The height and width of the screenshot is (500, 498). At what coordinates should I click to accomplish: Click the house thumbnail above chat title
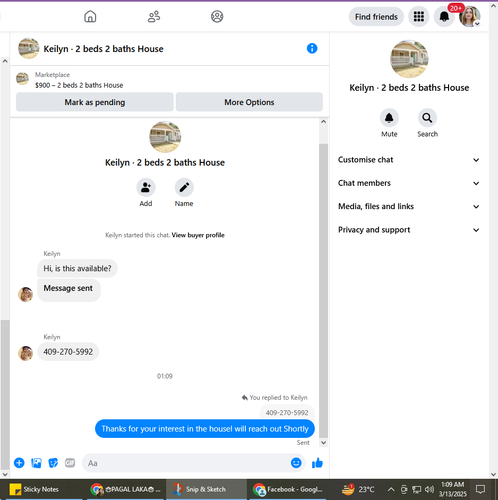click(165, 137)
